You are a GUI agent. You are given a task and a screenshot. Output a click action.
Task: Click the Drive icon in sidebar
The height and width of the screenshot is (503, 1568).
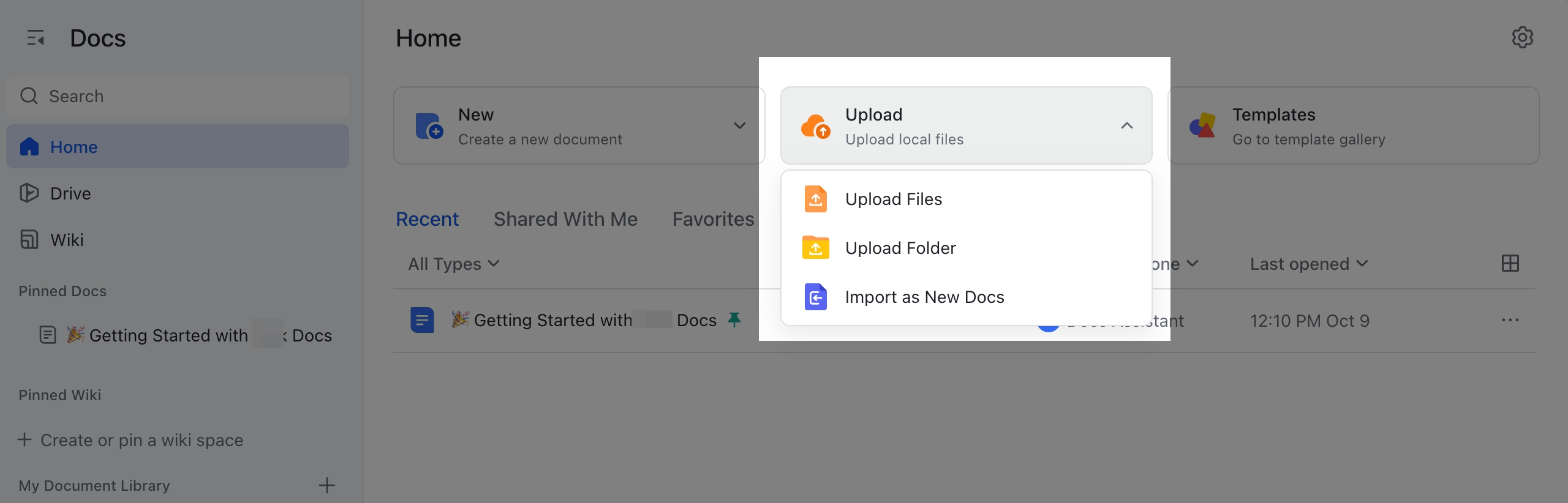pyautogui.click(x=29, y=193)
